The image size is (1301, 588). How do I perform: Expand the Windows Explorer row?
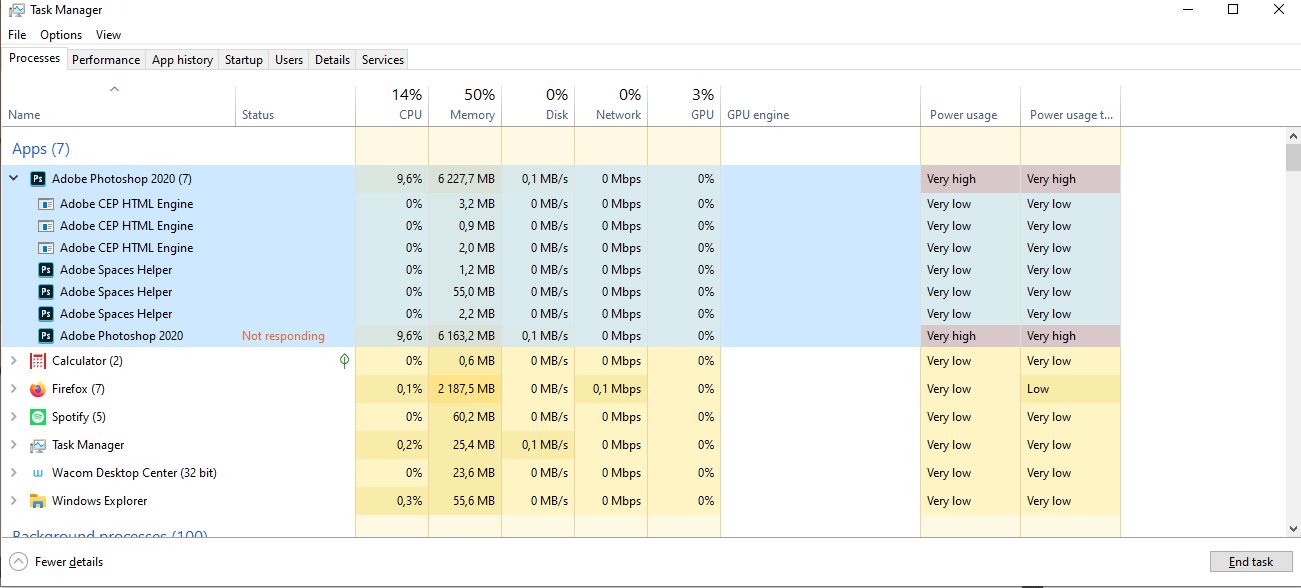13,501
